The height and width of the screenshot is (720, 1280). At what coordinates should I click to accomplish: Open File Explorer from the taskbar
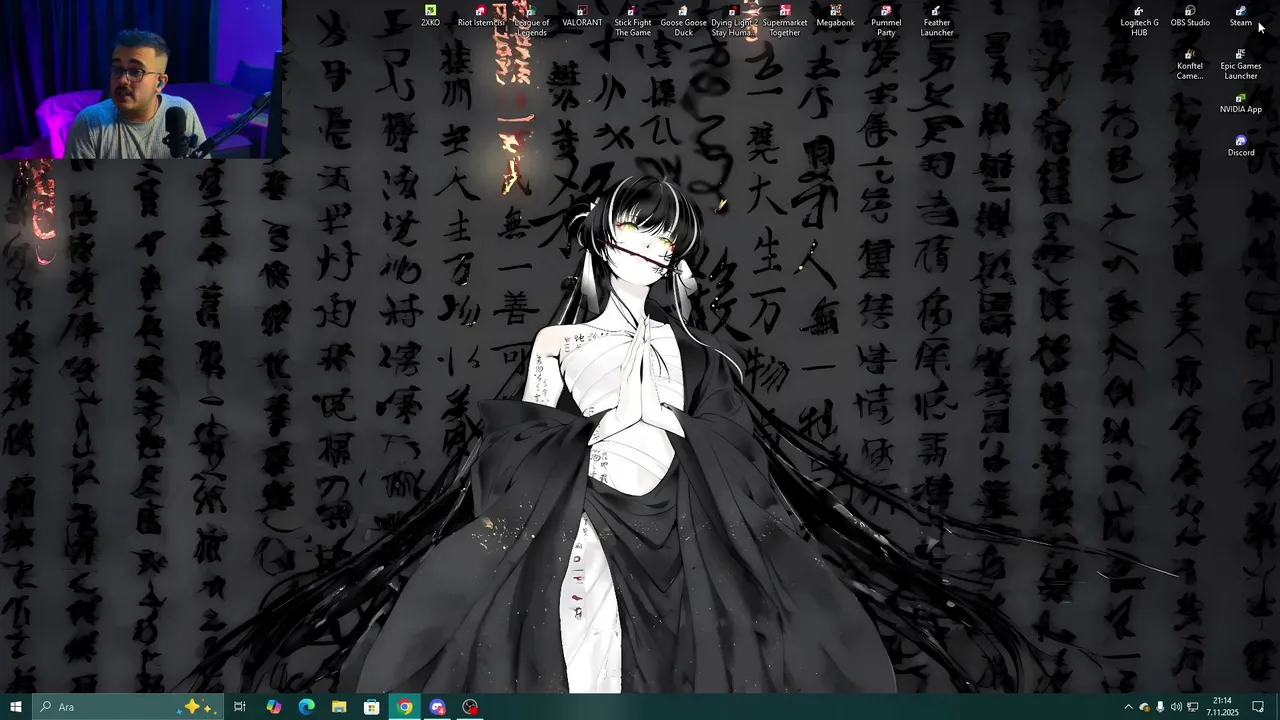(339, 707)
